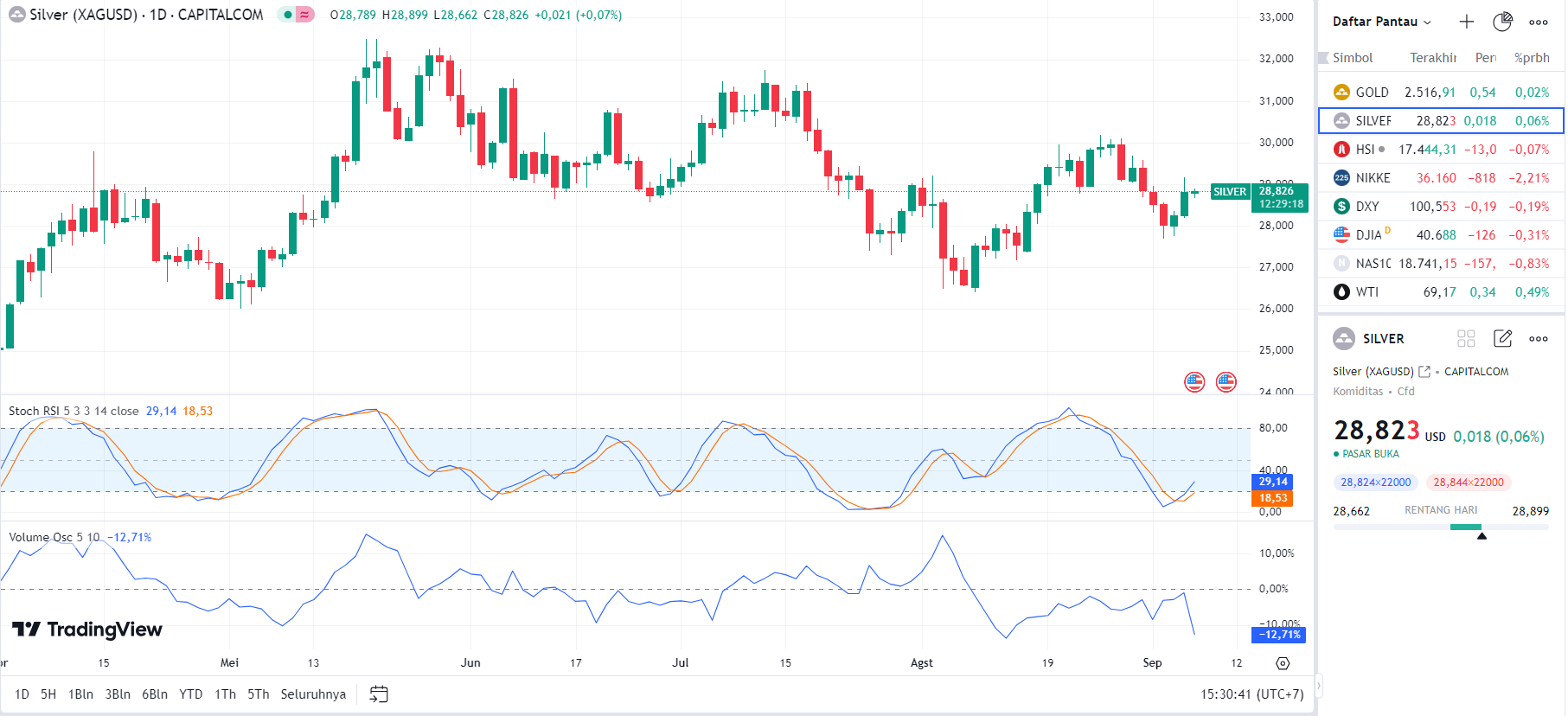Toggle the pink delayed-data indicator
1568x716 pixels.
pos(304,15)
